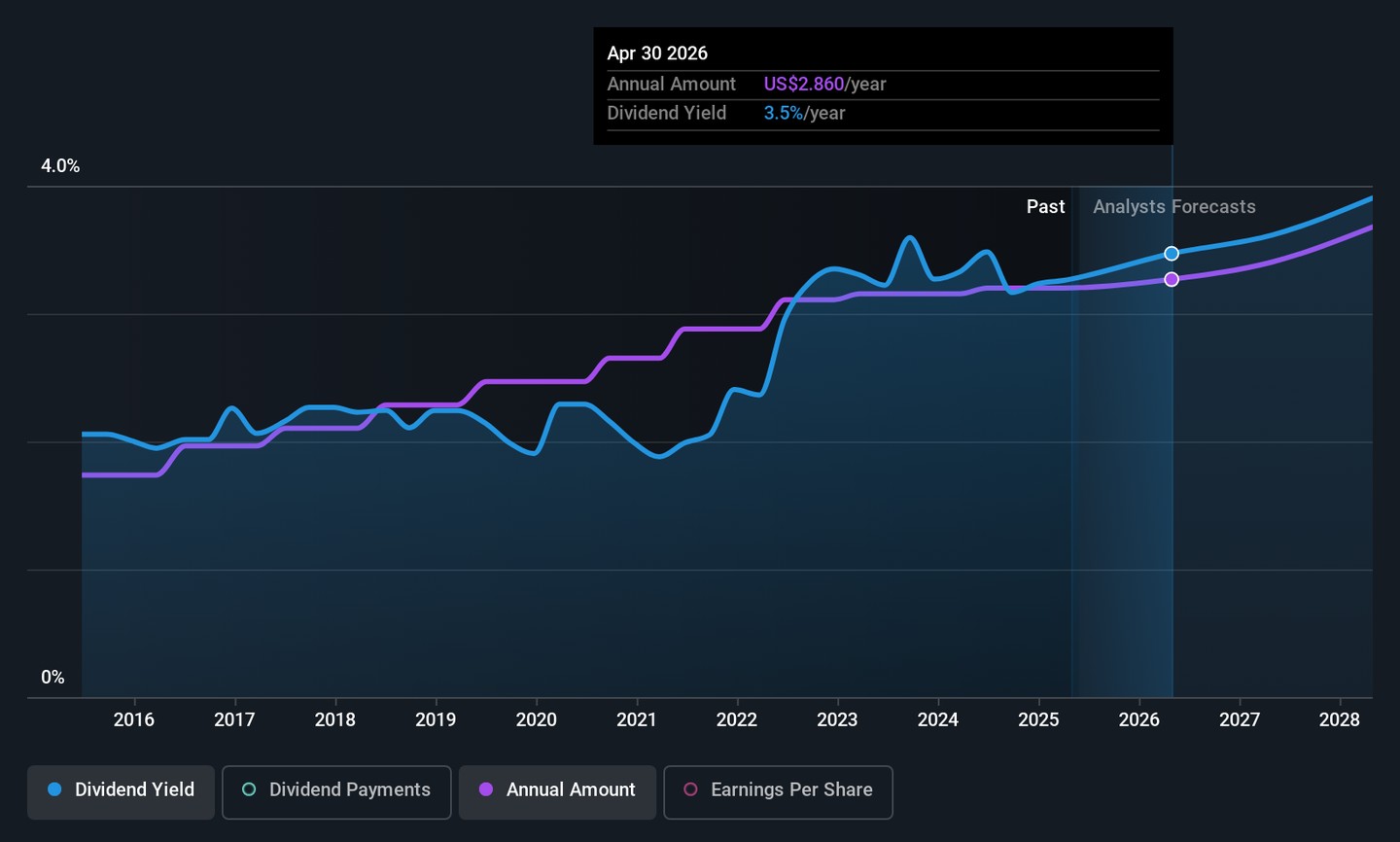Show the Earnings Per Share series

(x=778, y=791)
